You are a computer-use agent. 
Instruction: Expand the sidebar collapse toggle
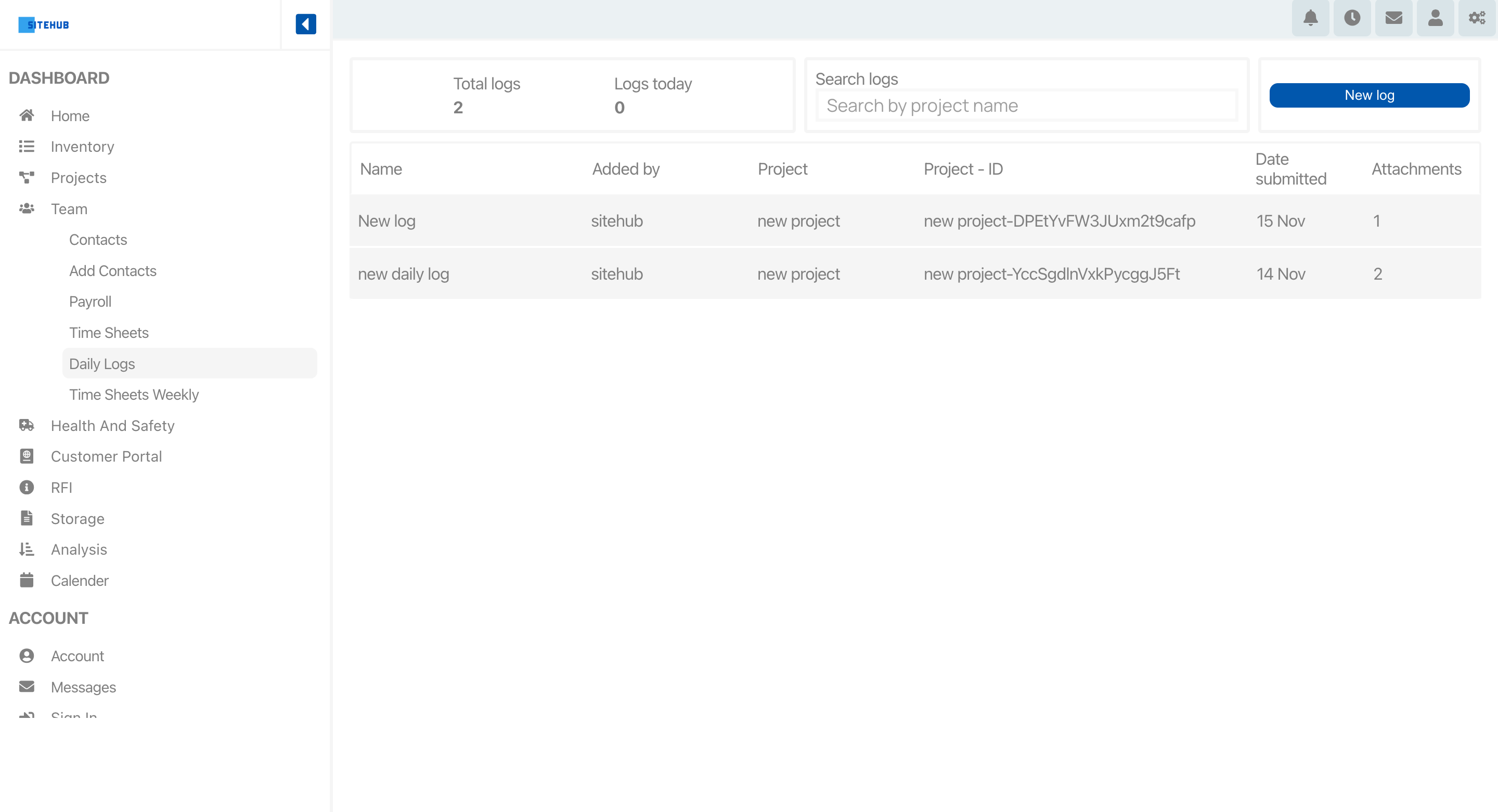(305, 25)
